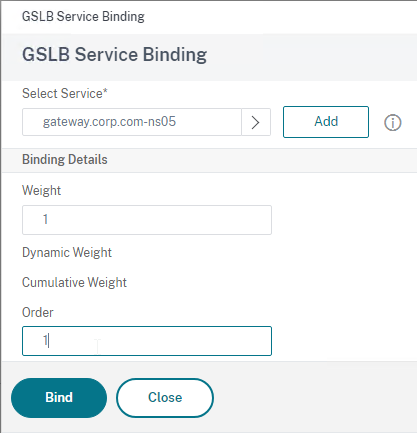Click the small GSLB Service Binding breadcrumb title
Screen dimensions: 417x433
83,16
